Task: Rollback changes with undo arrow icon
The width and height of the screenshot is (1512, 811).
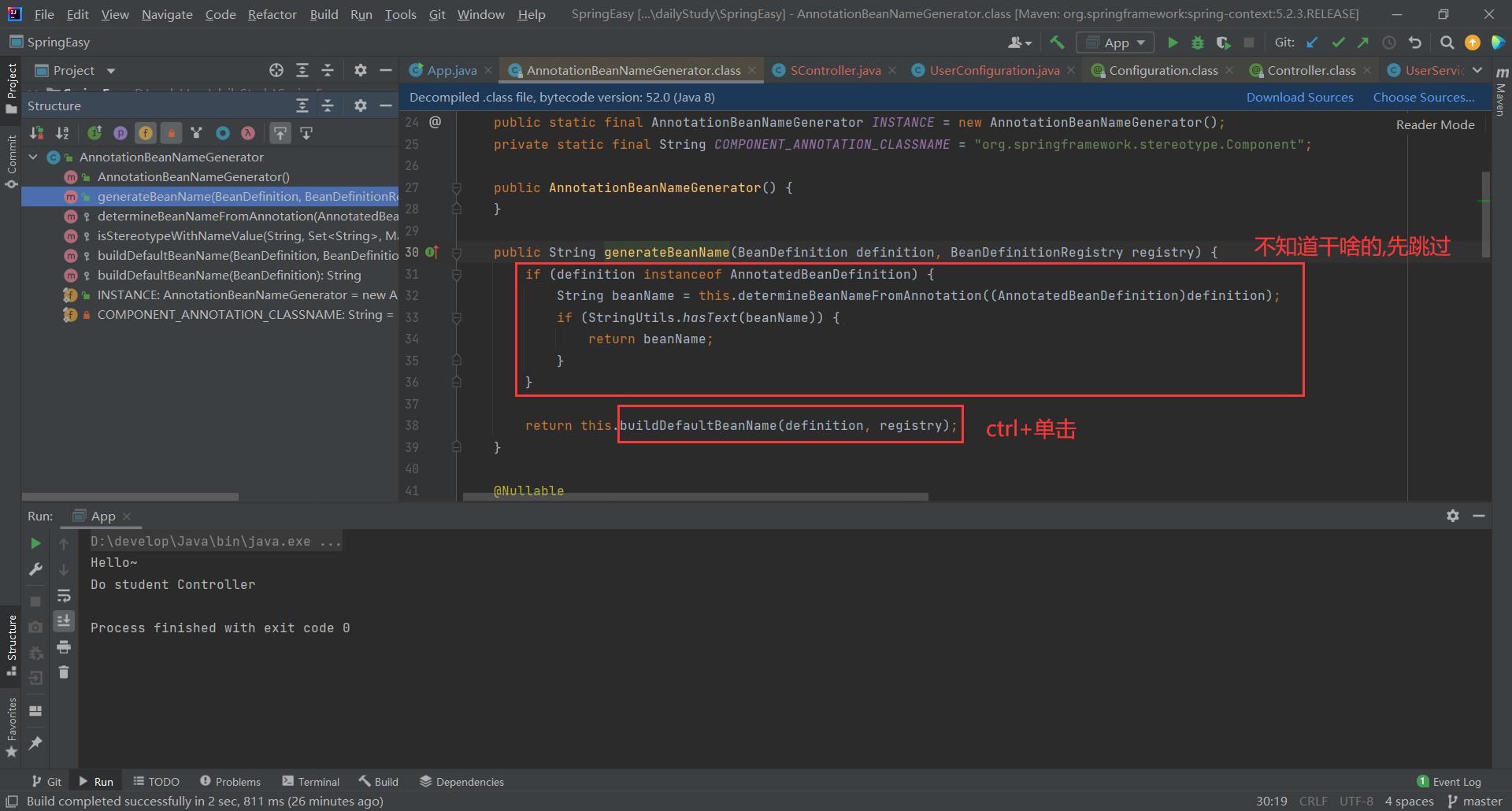Action: tap(1415, 43)
